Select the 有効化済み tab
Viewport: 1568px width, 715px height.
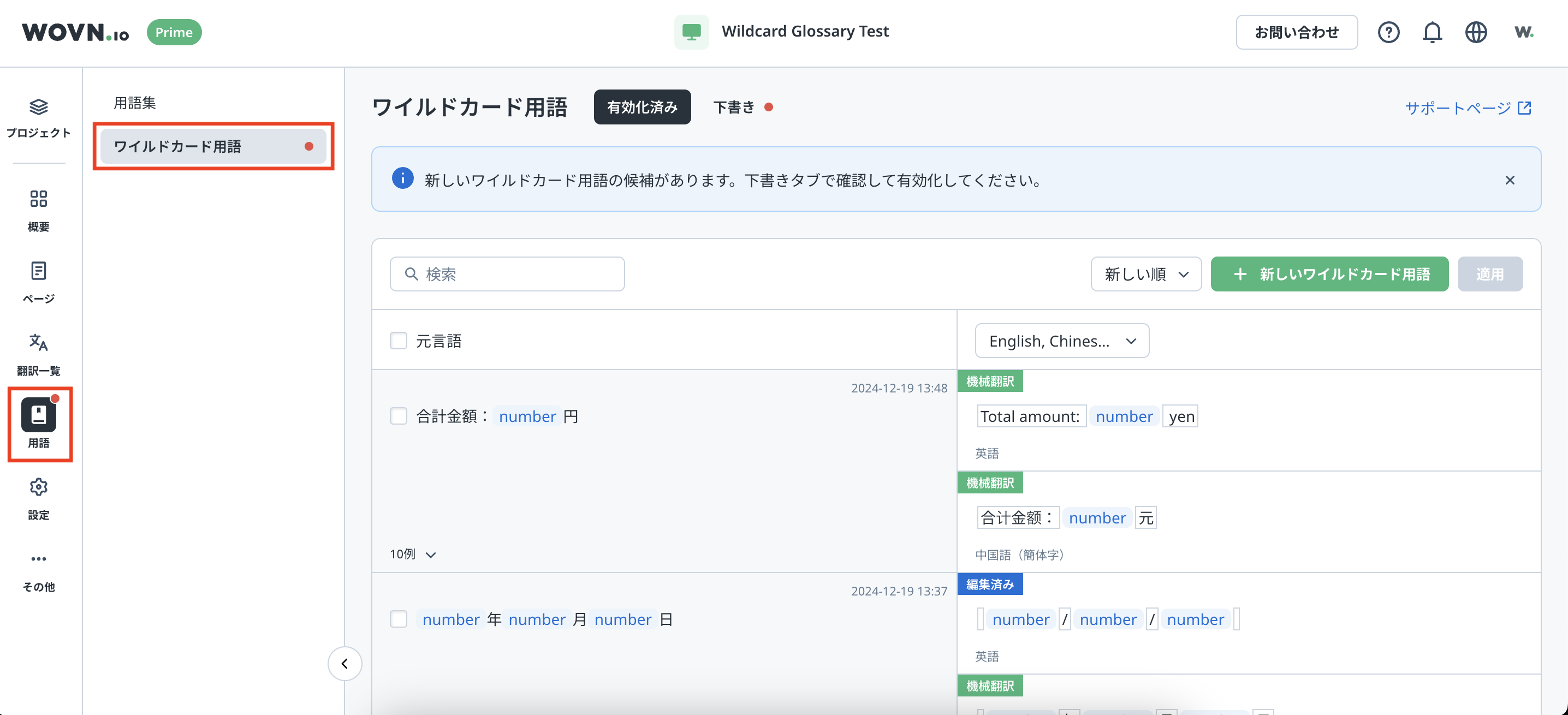(x=642, y=108)
